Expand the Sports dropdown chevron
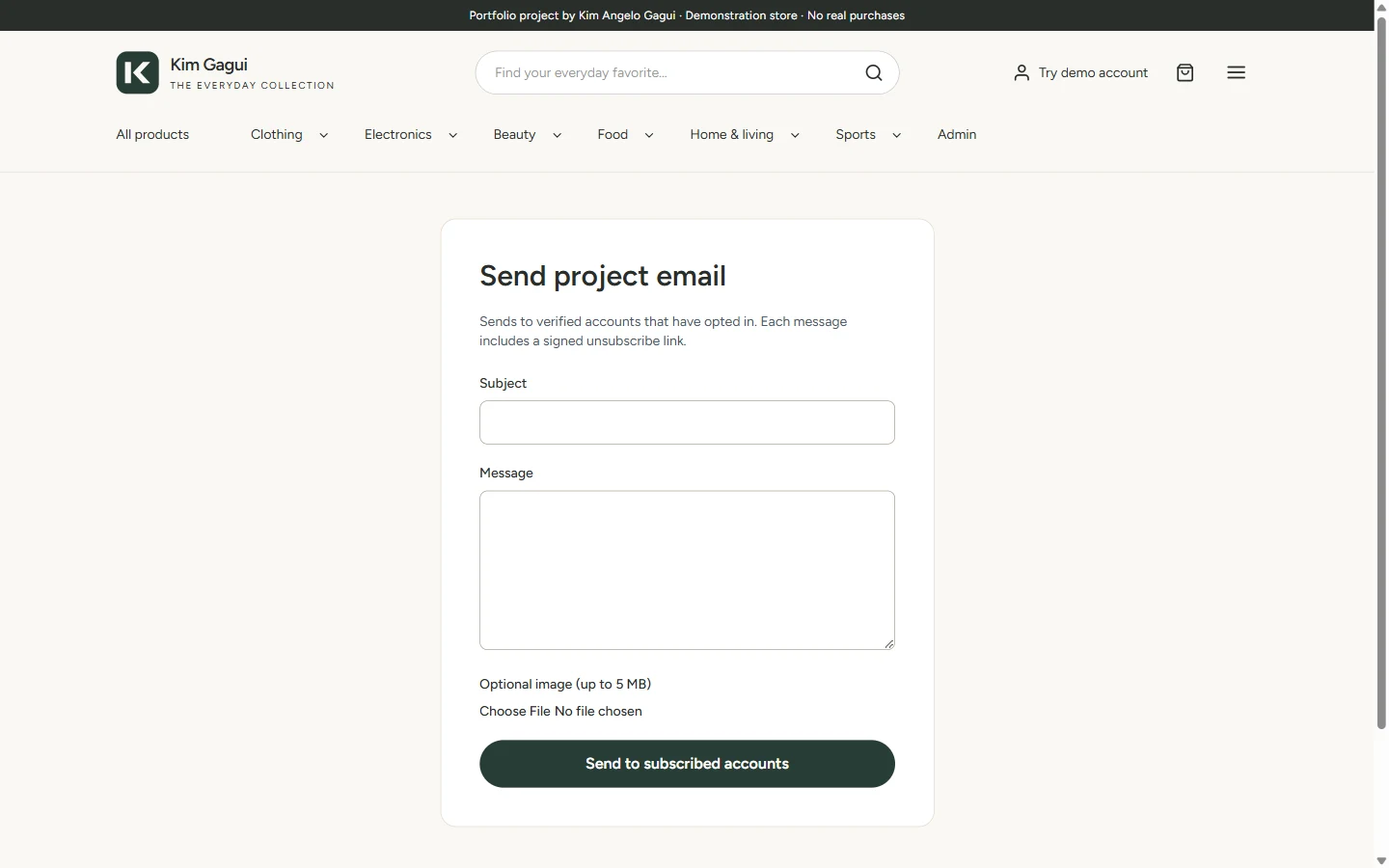 pos(896,135)
